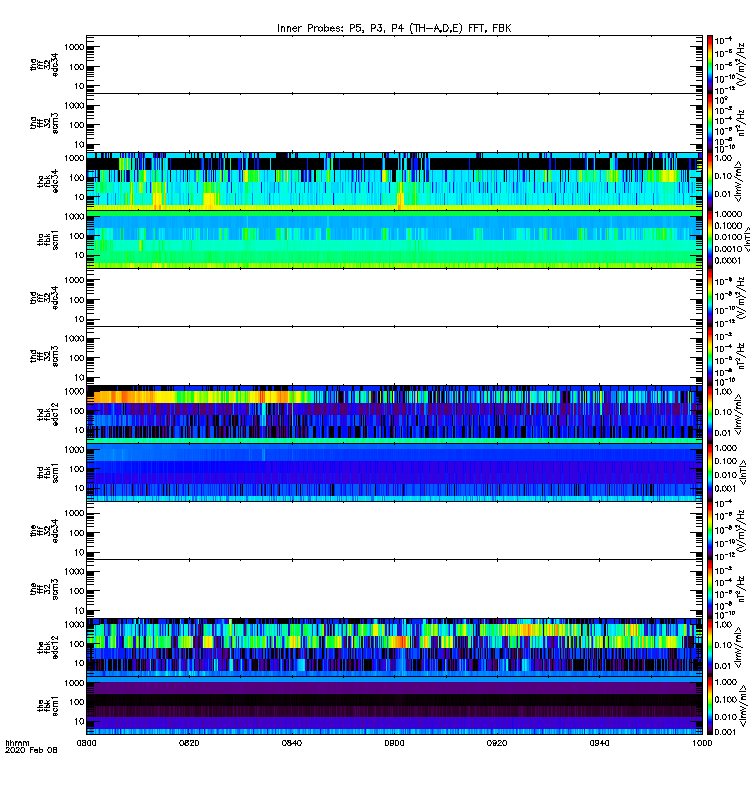
Task: Click the 0920 time axis label
Action: pyautogui.click(x=497, y=743)
